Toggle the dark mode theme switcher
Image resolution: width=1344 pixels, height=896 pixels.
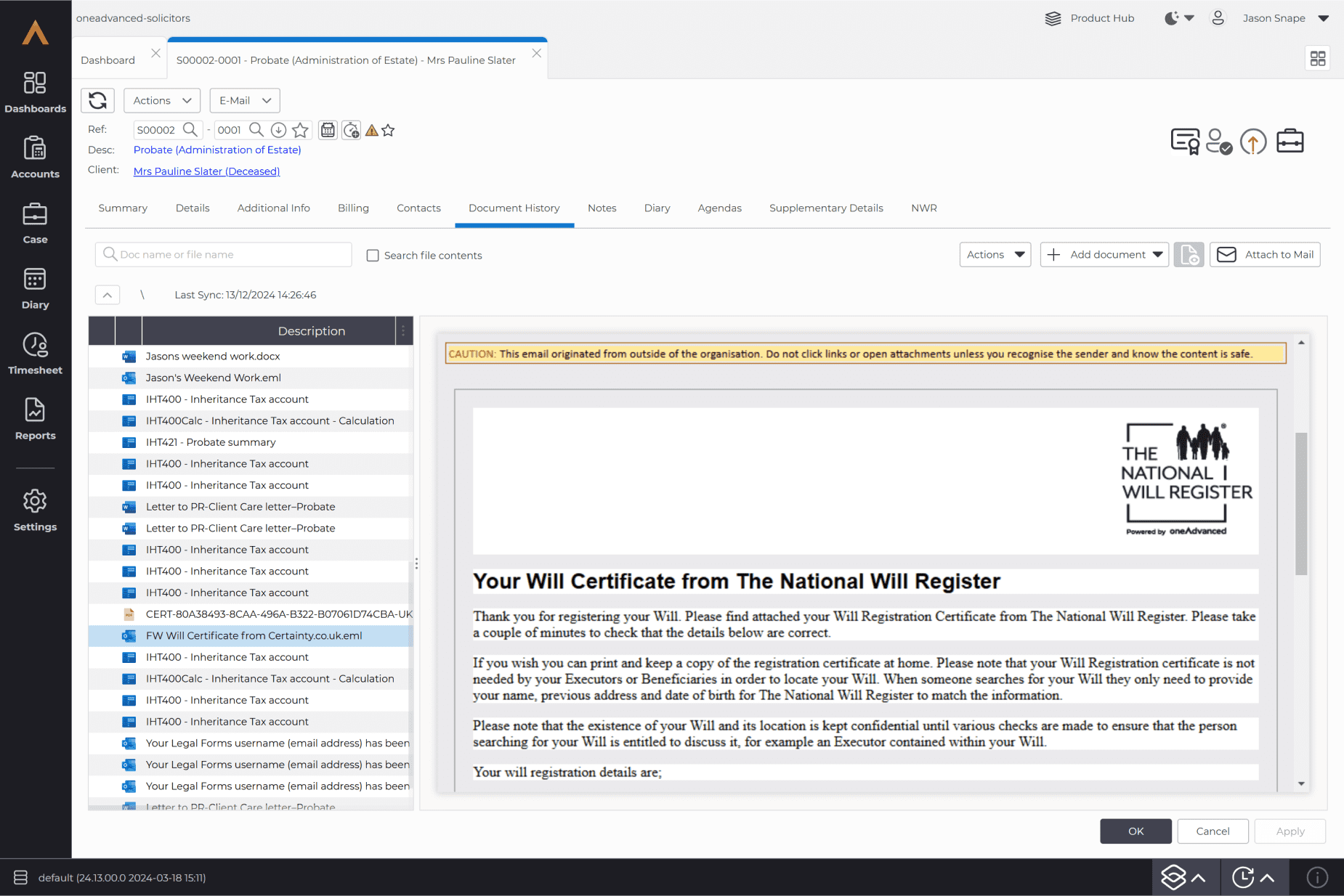coord(1178,18)
